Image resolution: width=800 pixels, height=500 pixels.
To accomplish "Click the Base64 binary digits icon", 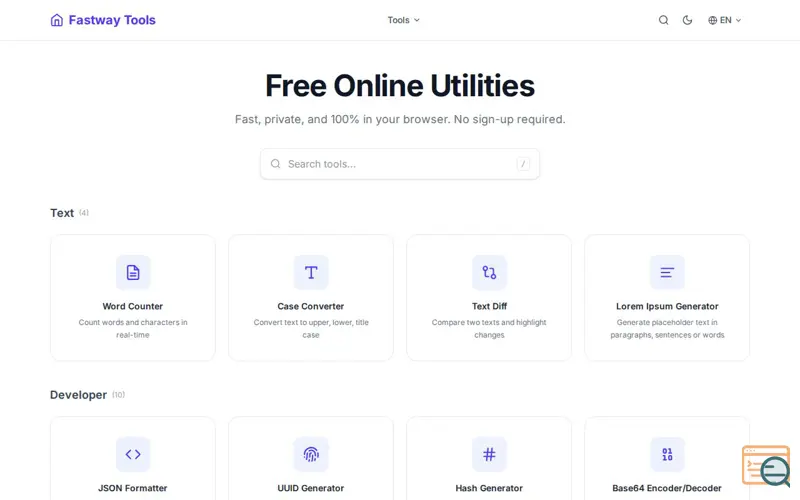I will (667, 454).
